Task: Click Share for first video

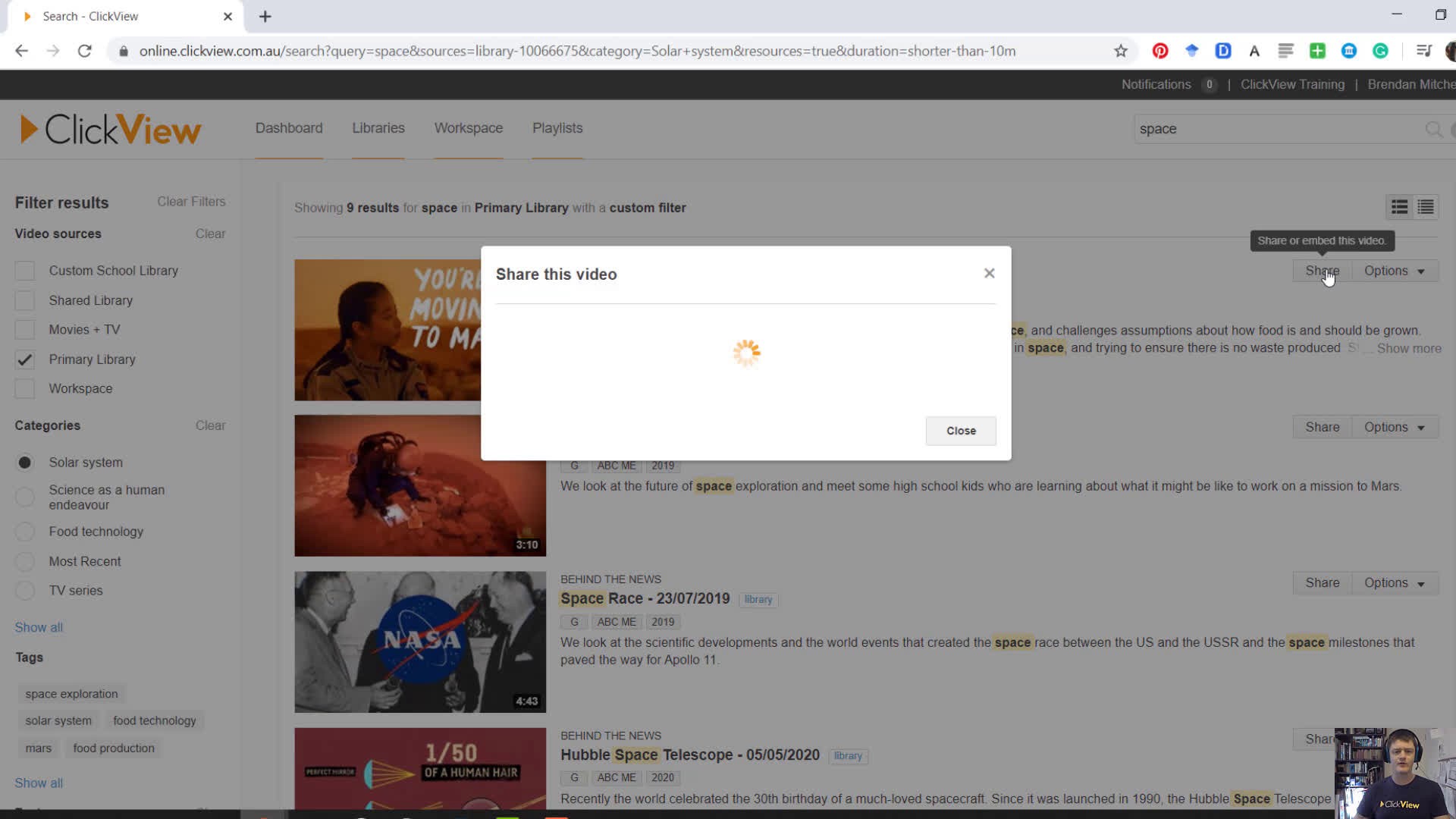Action: pyautogui.click(x=1323, y=271)
